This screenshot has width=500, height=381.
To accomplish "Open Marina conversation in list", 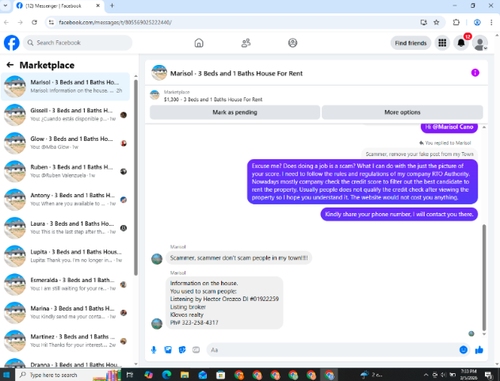I will click(65, 313).
